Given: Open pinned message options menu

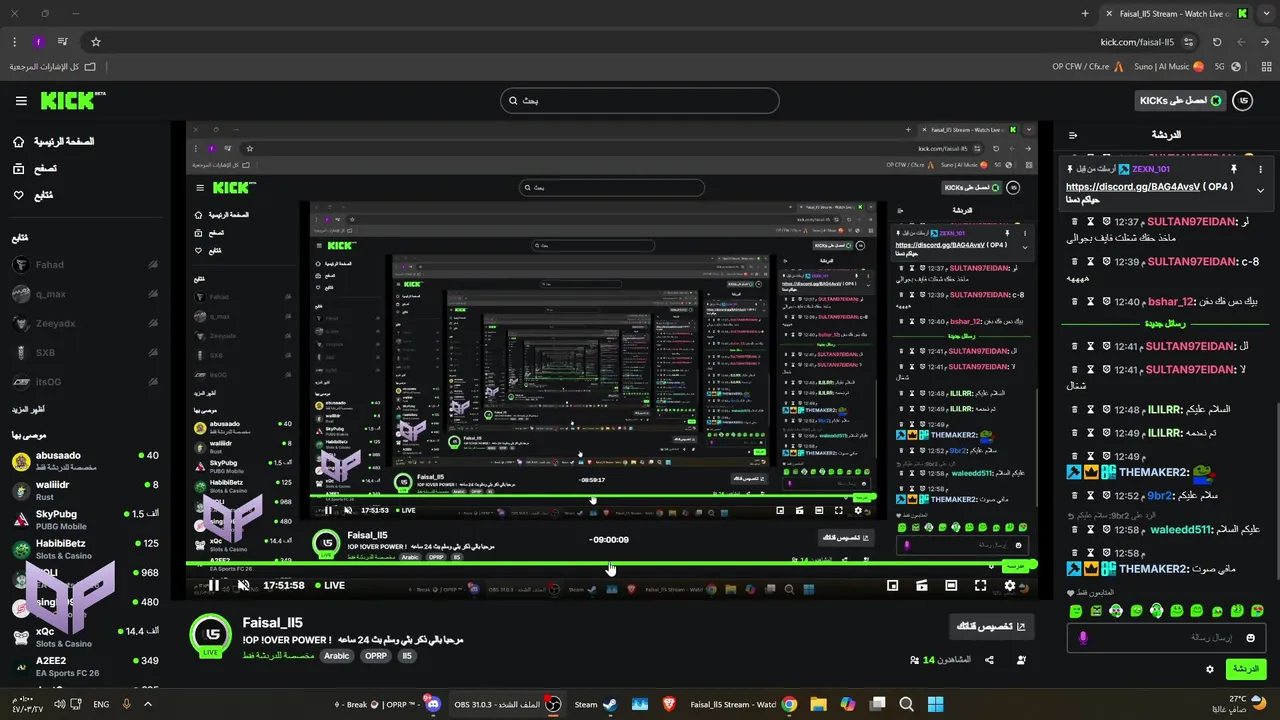Looking at the screenshot, I should point(1260,170).
